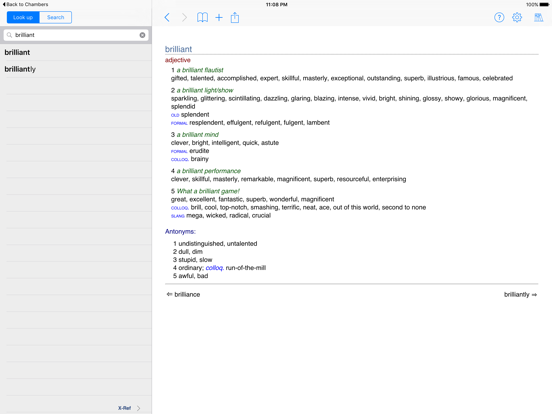Click antonym line 'awful, bad'

[193, 276]
